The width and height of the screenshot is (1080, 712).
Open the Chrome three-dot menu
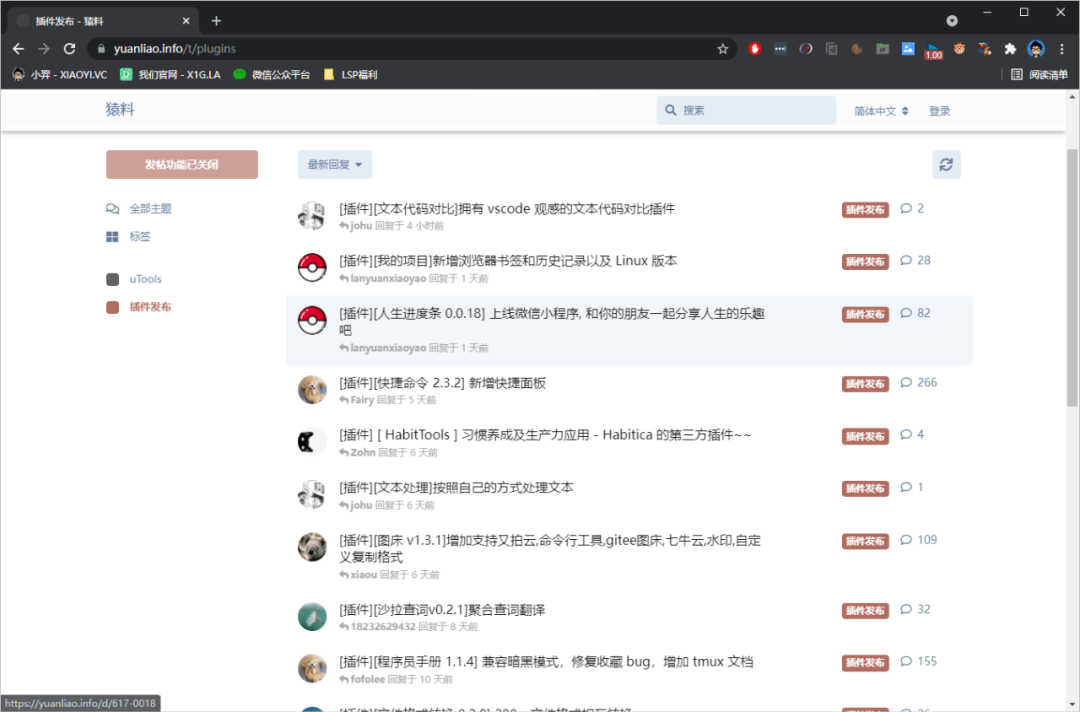(1061, 49)
